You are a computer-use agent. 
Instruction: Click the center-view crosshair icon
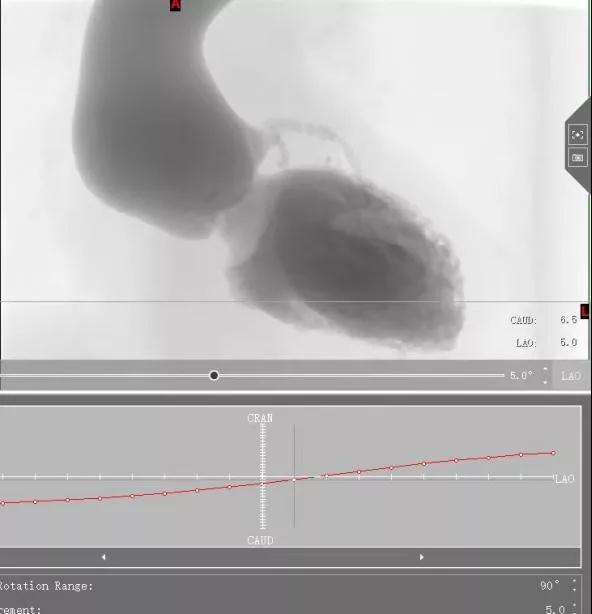coord(578,135)
